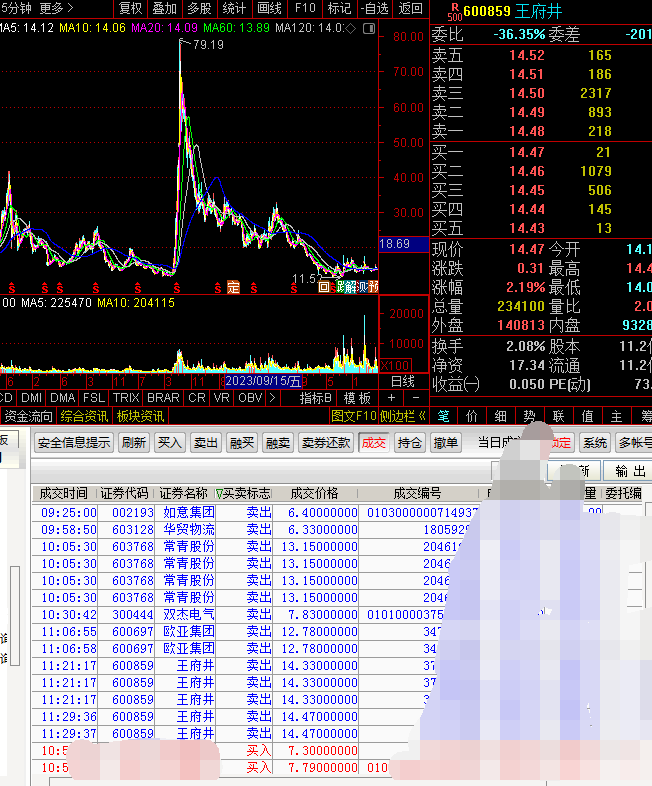Click the 系统 system button
The width and height of the screenshot is (652, 786).
point(595,443)
